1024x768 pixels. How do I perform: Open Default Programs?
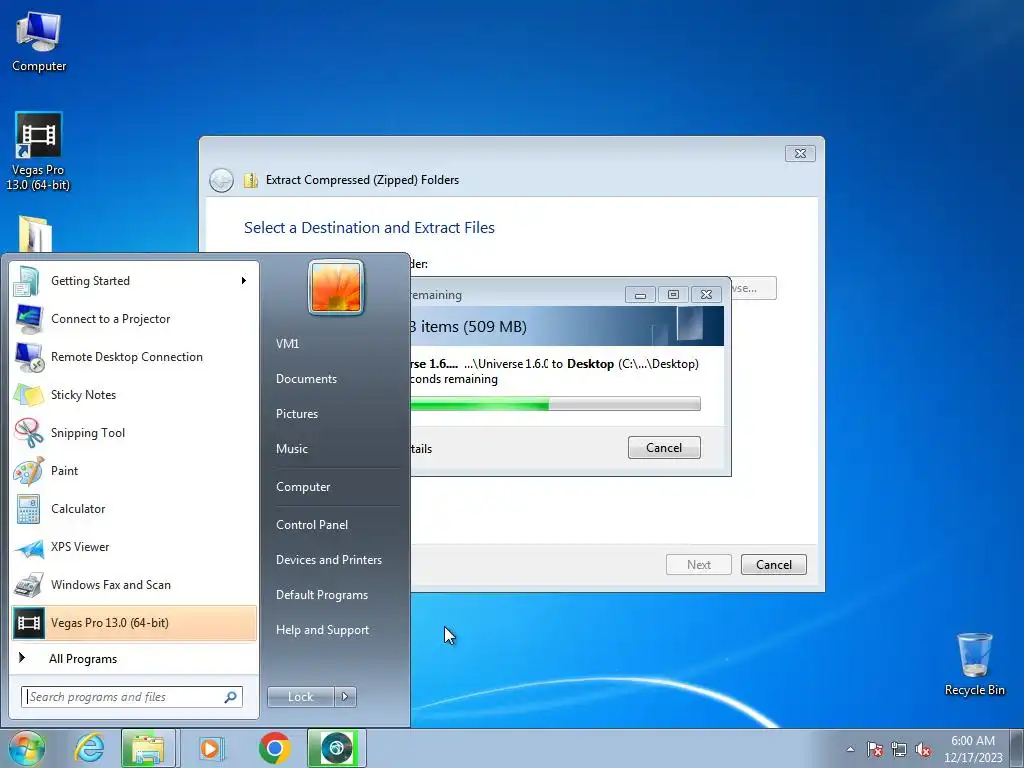[322, 595]
